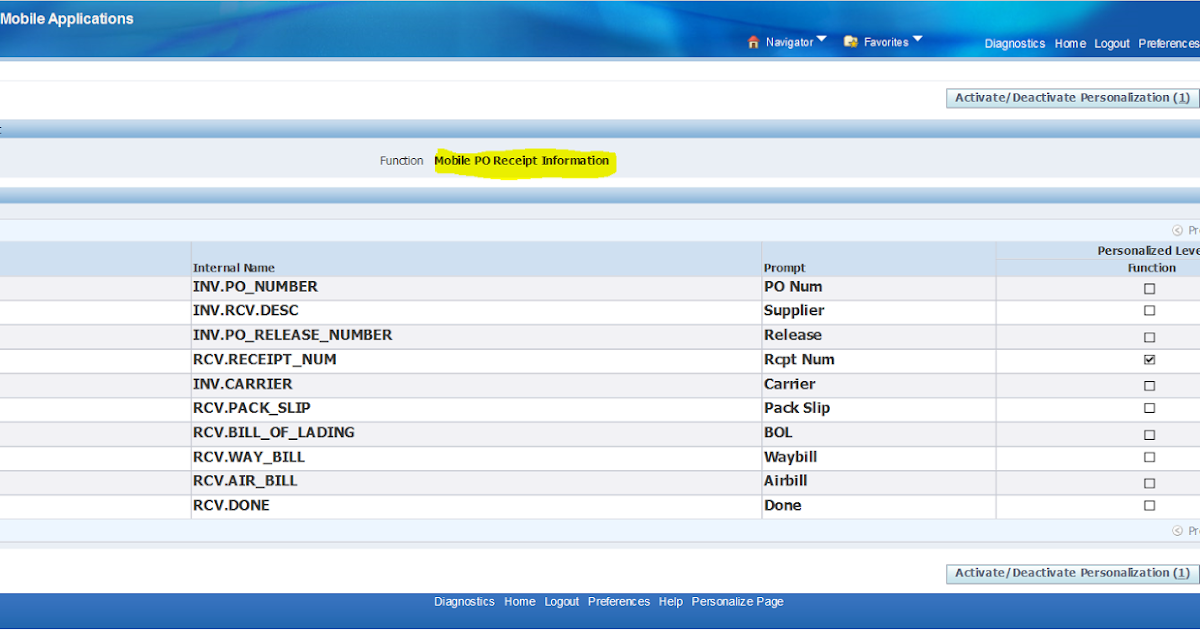Click the Personalize Page footer link
Image resolution: width=1200 pixels, height=630 pixels.
pos(737,601)
